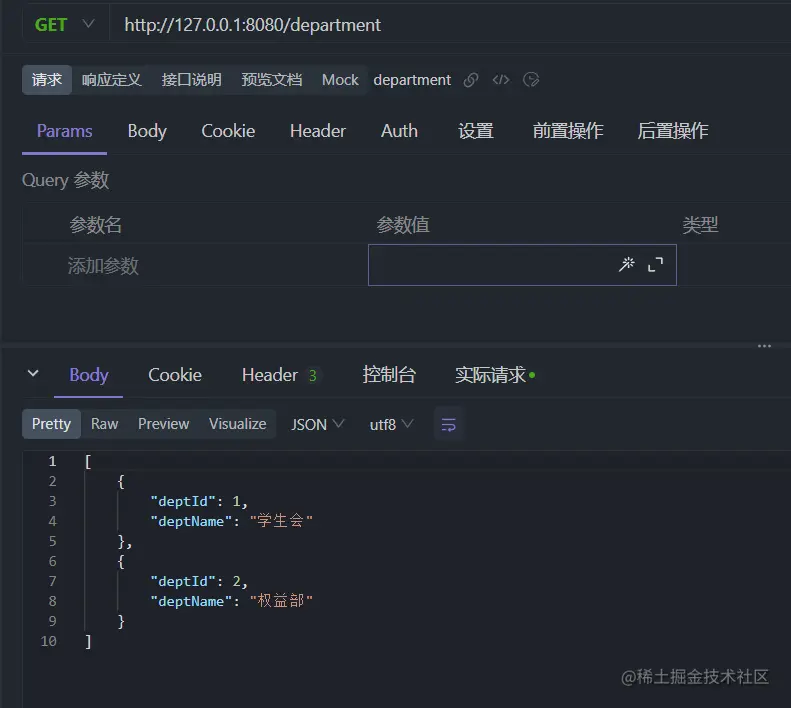This screenshot has width=791, height=708.
Task: Click the "学生会" value in response
Action: pyautogui.click(x=281, y=521)
